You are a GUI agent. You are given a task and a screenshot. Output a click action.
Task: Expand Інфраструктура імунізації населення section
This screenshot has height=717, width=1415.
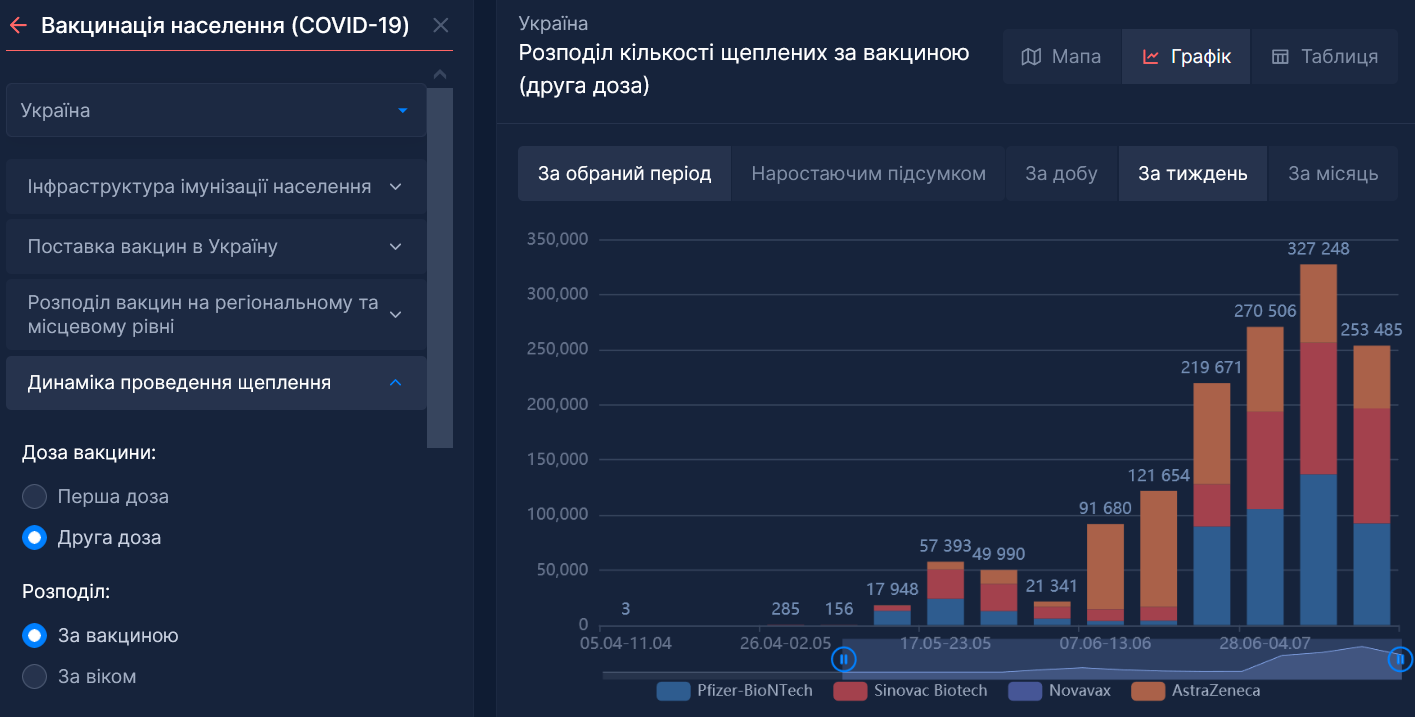[x=216, y=187]
